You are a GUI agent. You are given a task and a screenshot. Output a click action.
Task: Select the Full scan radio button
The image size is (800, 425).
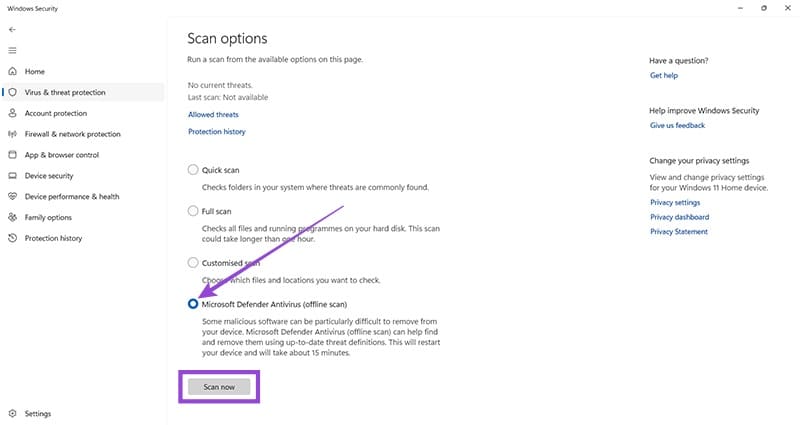[x=193, y=211]
